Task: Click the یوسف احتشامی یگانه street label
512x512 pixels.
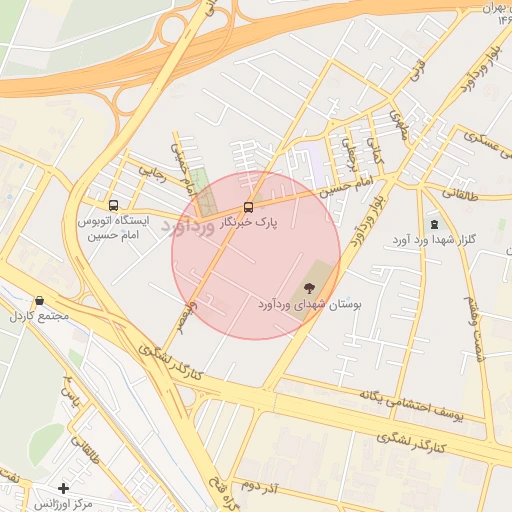Action: 411,405
